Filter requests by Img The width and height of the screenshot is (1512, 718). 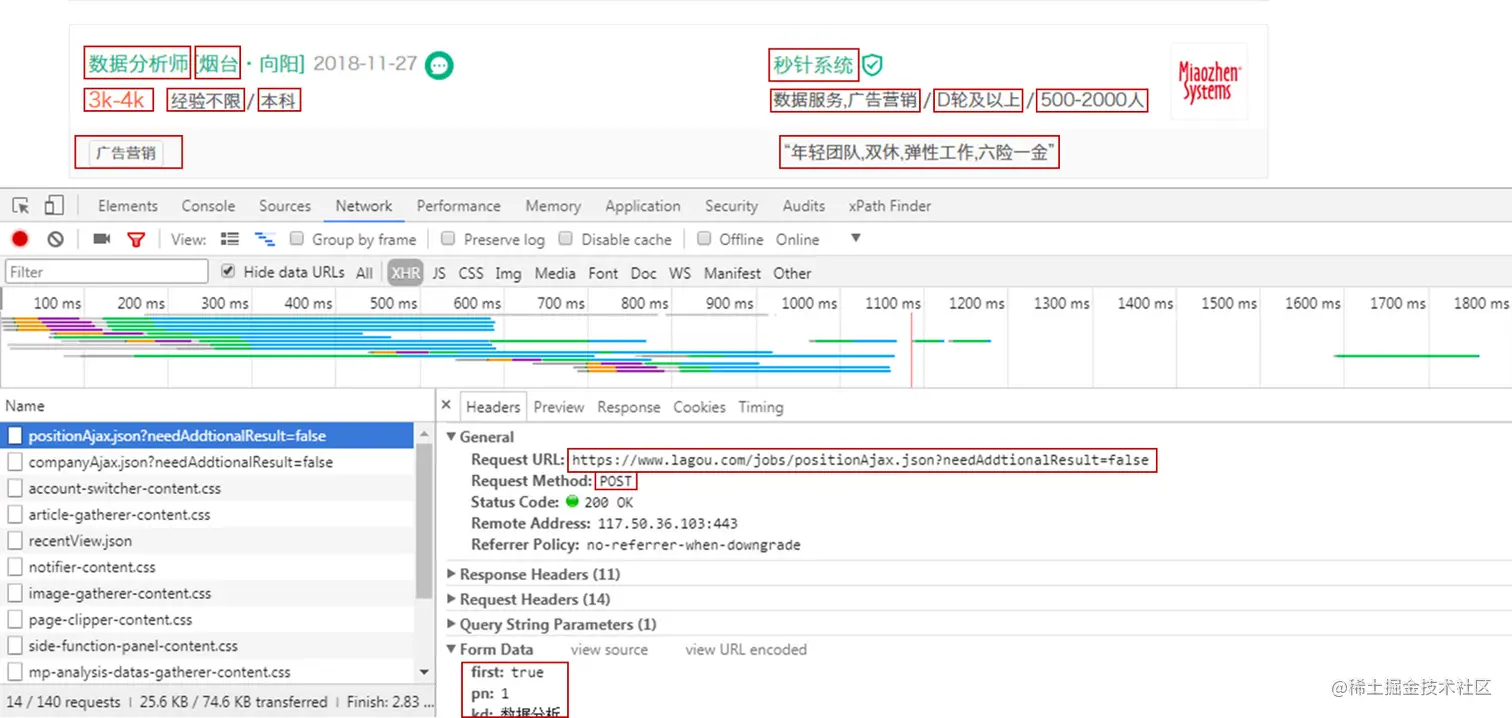(x=508, y=273)
